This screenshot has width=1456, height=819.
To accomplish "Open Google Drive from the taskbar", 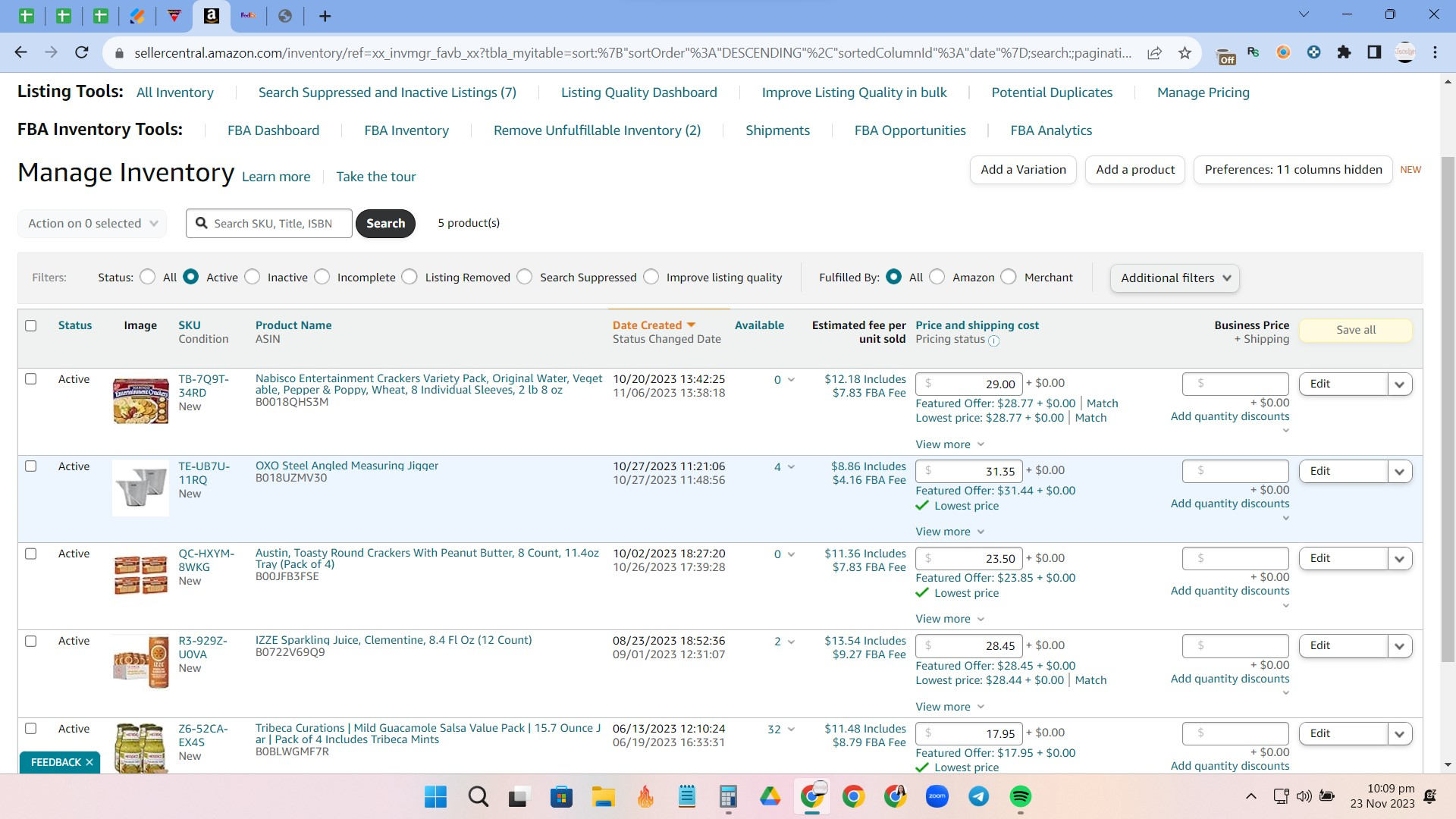I will click(770, 796).
